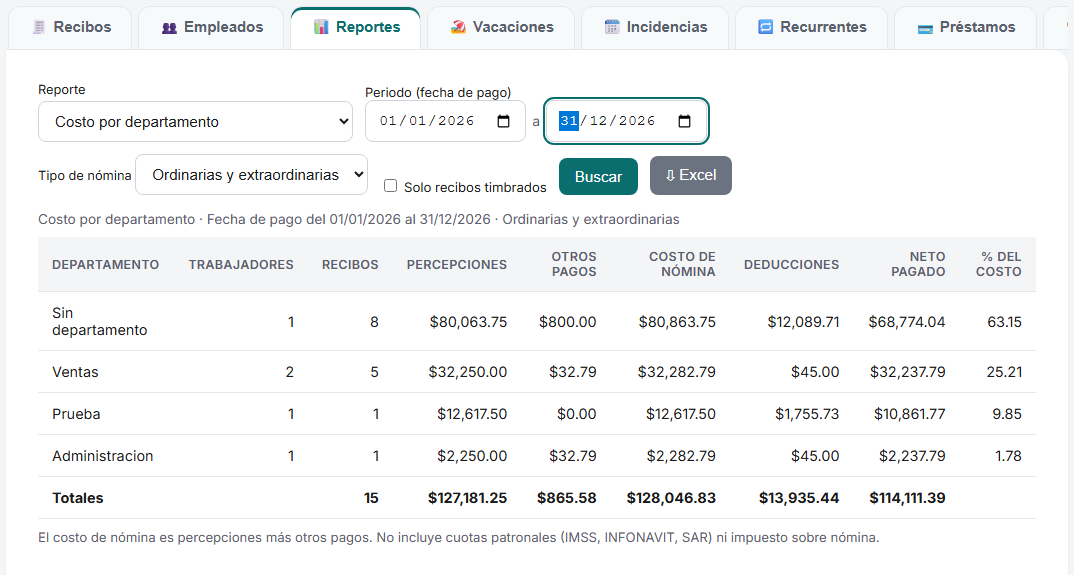Click the cuotas patronales footnote text
This screenshot has width=1074, height=575.
tap(458, 538)
